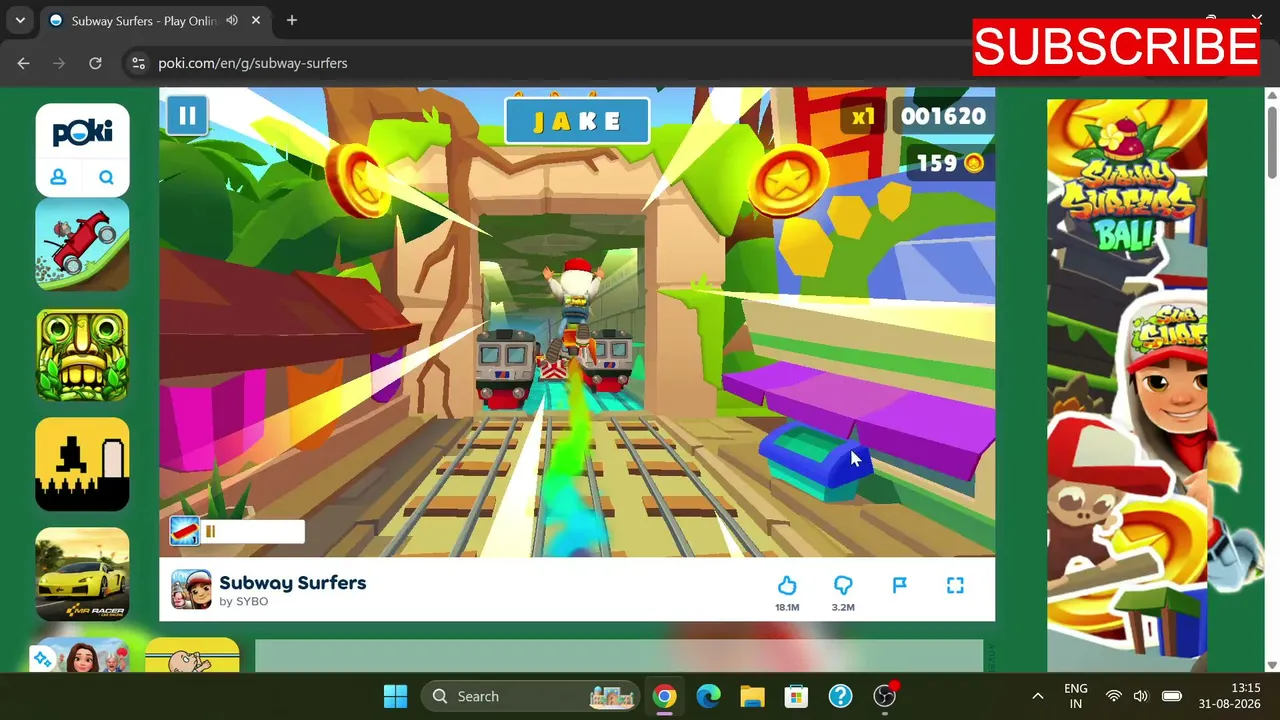The height and width of the screenshot is (720, 1280).
Task: Open the Hill Climb red jeep game thumbnail
Action: (x=82, y=244)
